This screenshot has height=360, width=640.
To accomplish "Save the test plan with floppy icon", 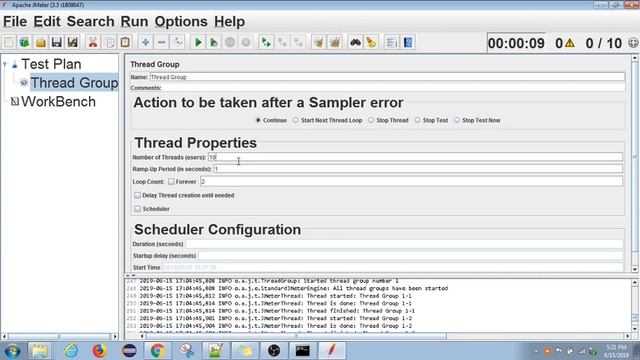I will [57, 42].
